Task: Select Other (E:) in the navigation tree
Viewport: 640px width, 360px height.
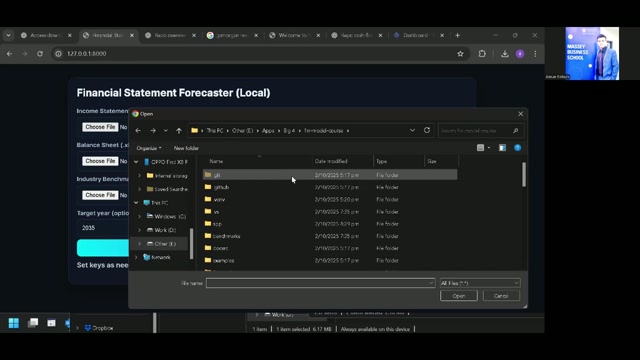Action: [x=165, y=244]
